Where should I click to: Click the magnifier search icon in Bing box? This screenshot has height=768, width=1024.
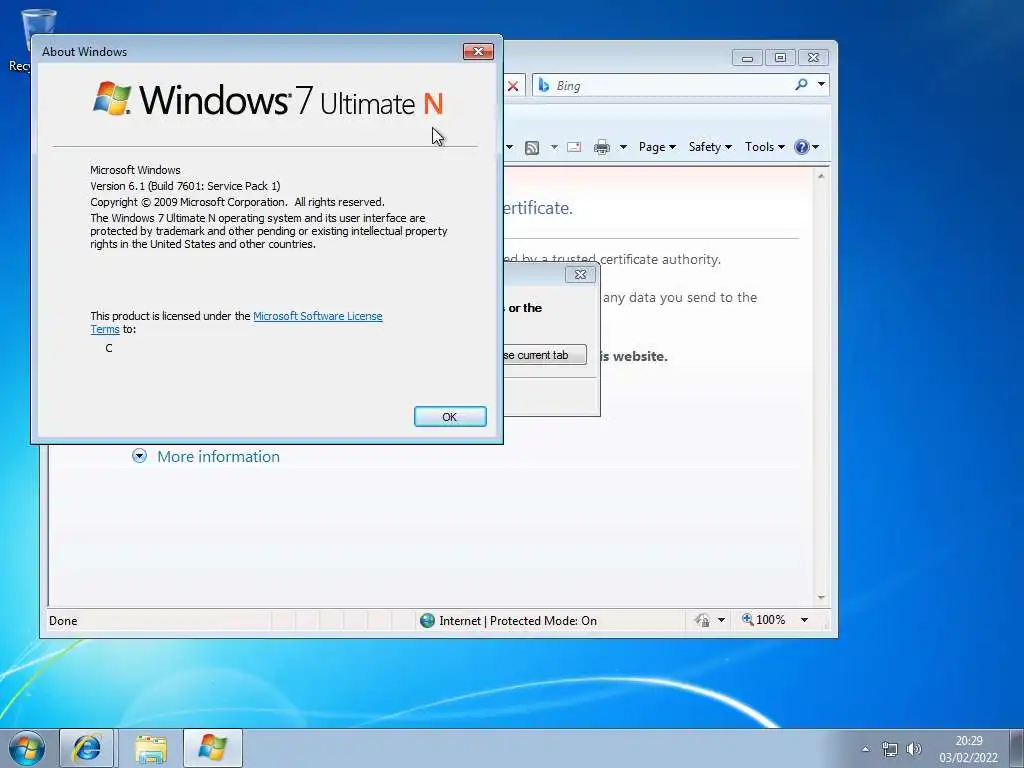(x=801, y=84)
